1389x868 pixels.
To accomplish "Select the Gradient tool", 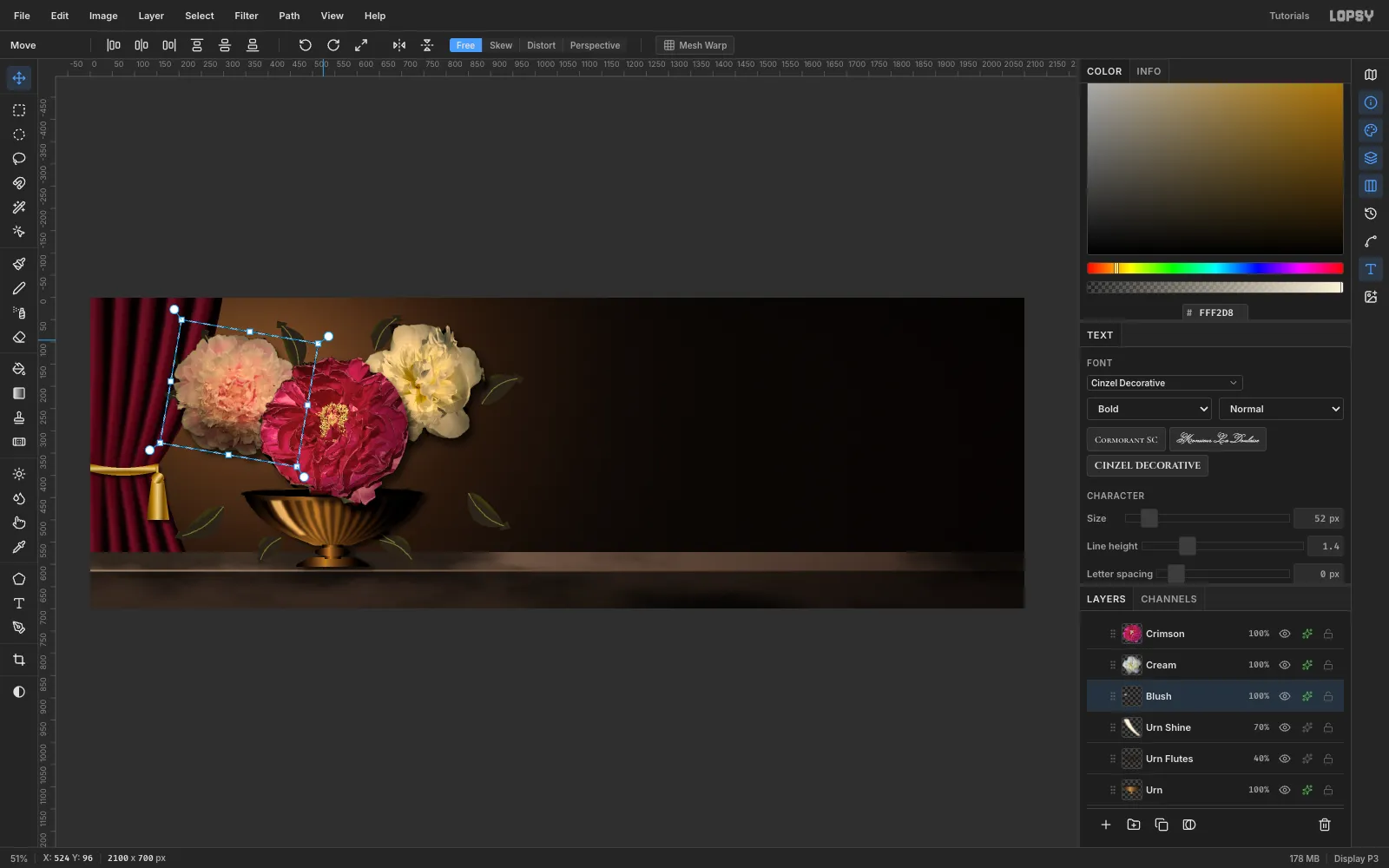I will pos(18,393).
